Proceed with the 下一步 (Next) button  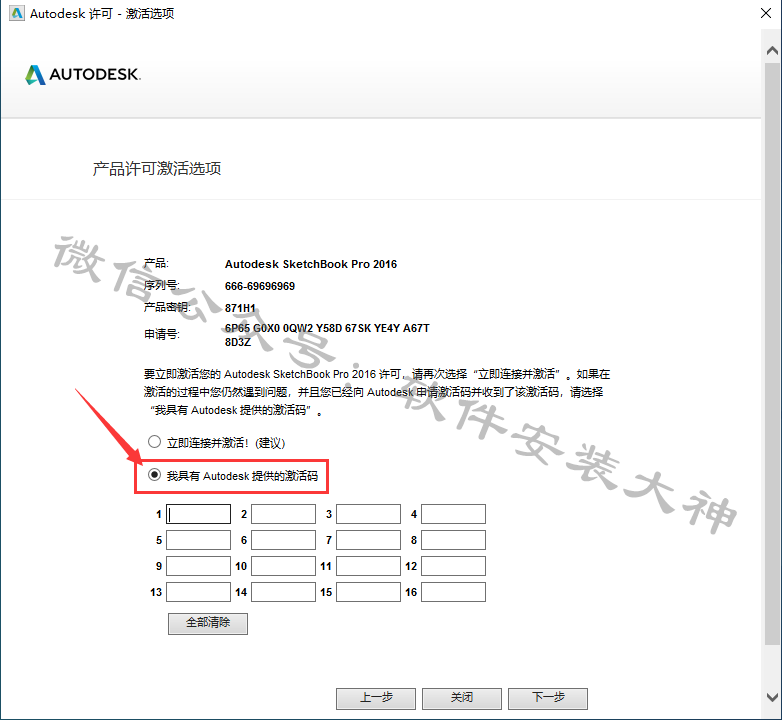[548, 698]
